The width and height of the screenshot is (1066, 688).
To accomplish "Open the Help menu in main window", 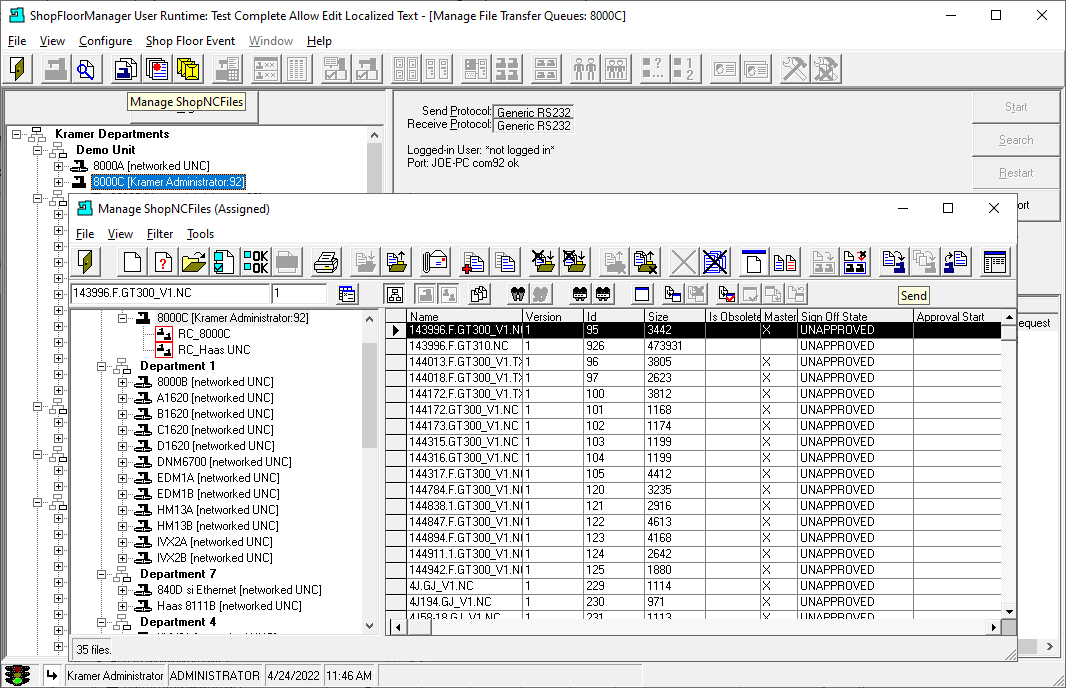I will [x=319, y=41].
